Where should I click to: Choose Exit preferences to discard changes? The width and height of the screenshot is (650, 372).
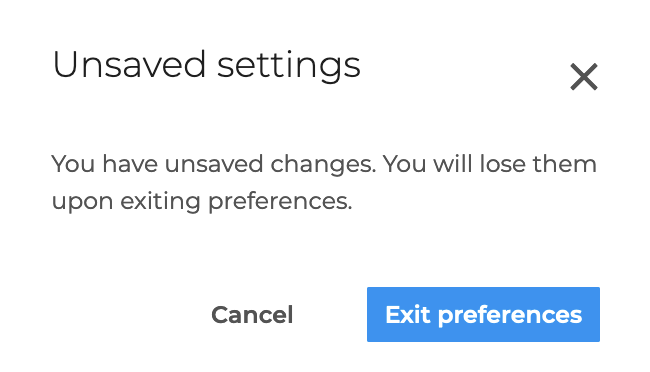483,314
